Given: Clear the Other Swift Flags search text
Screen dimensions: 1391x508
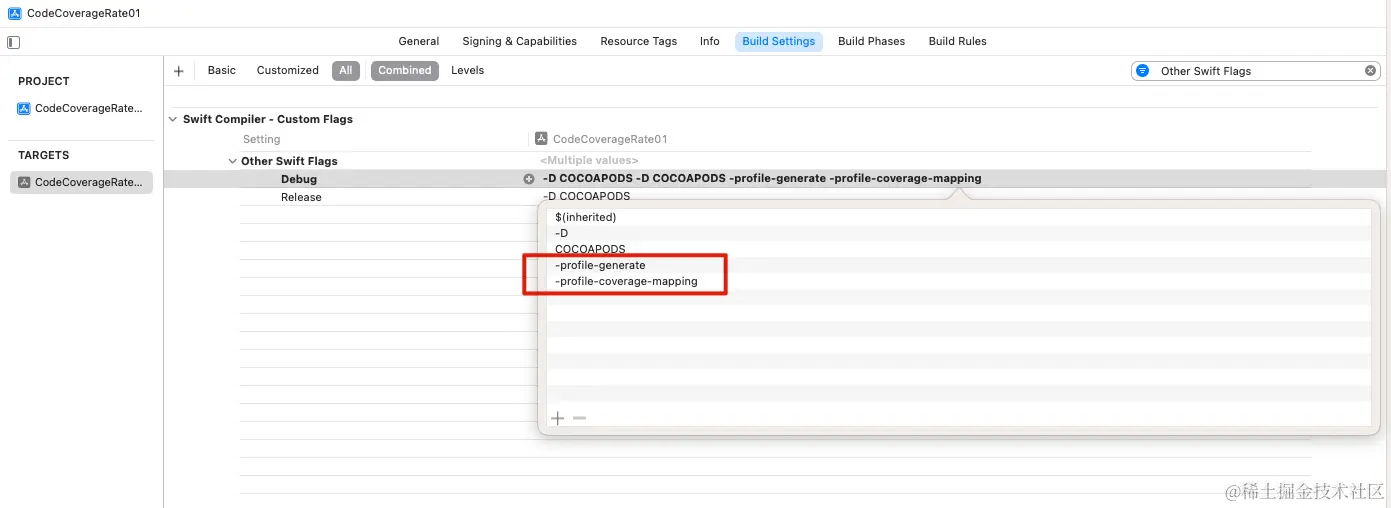Looking at the screenshot, I should pyautogui.click(x=1370, y=71).
